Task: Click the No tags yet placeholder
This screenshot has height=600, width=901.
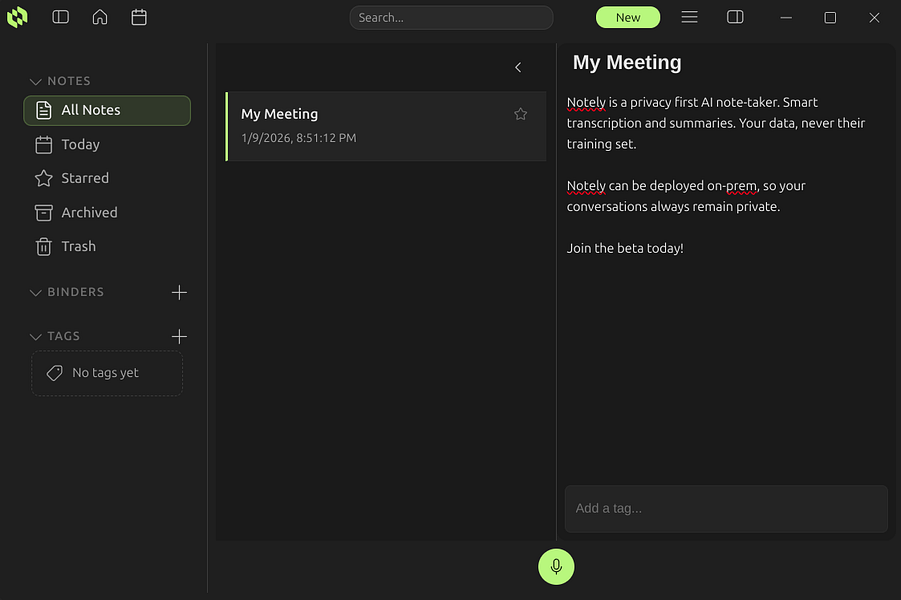Action: tap(107, 373)
